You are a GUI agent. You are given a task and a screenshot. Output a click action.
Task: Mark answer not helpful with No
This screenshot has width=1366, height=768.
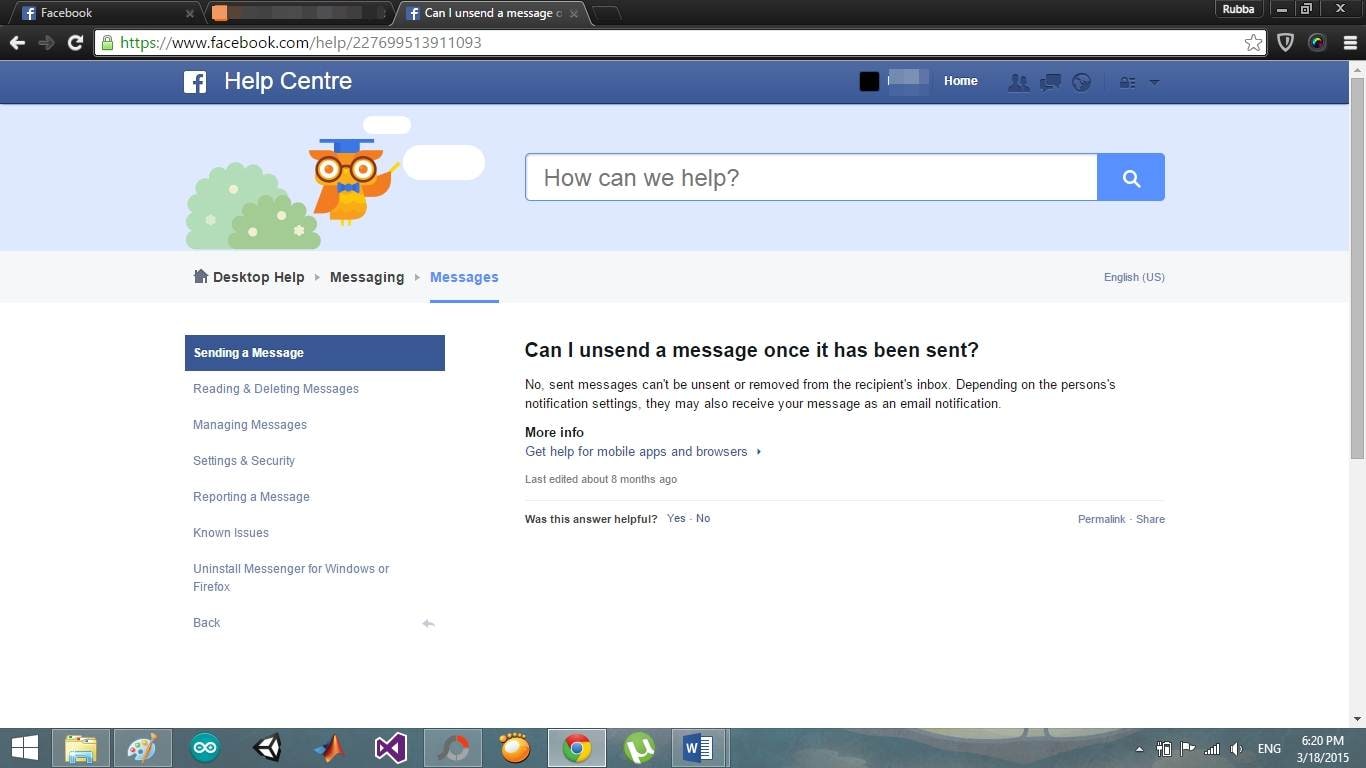(x=703, y=518)
